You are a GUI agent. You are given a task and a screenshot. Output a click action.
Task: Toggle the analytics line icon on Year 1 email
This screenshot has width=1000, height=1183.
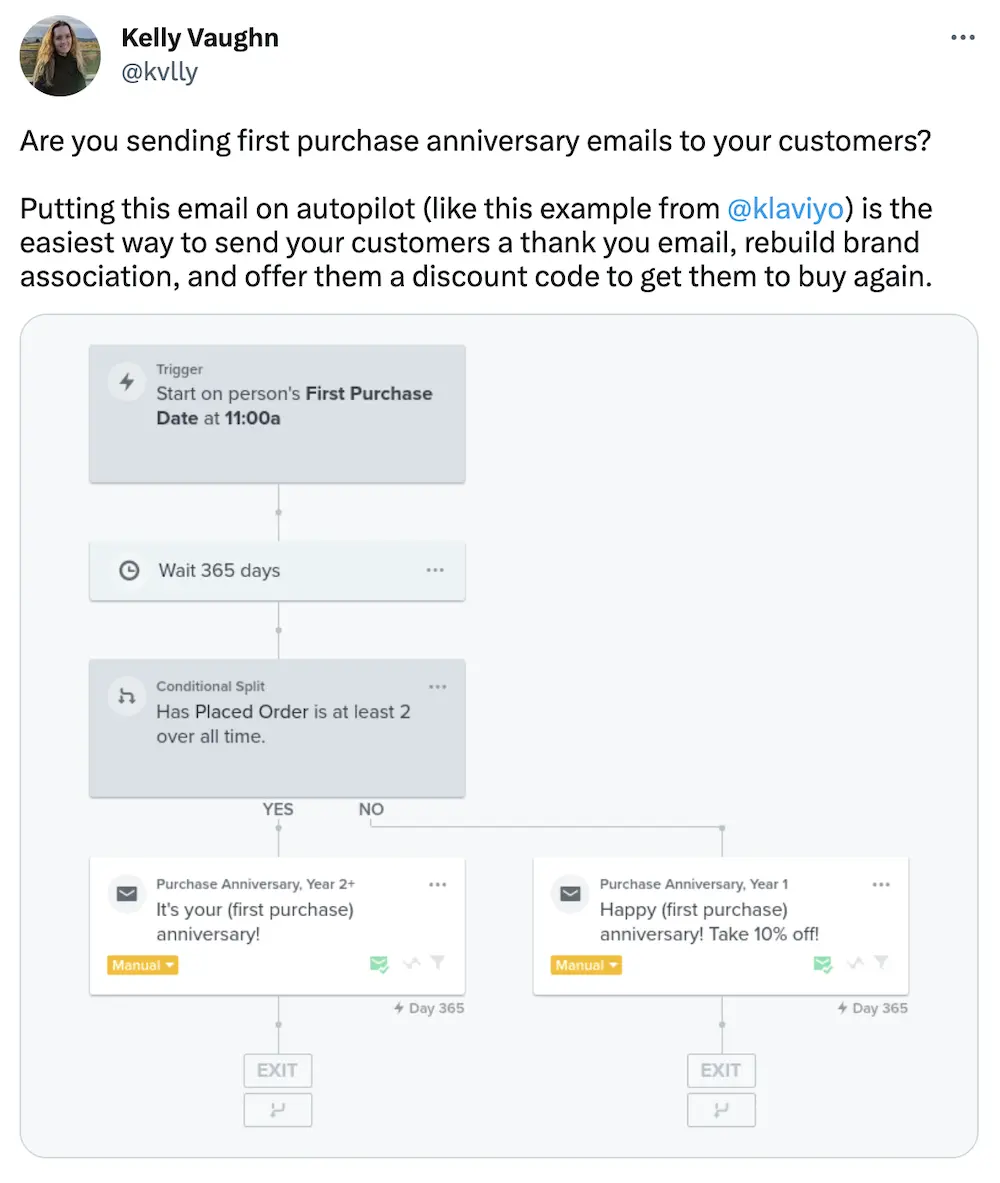tap(853, 963)
